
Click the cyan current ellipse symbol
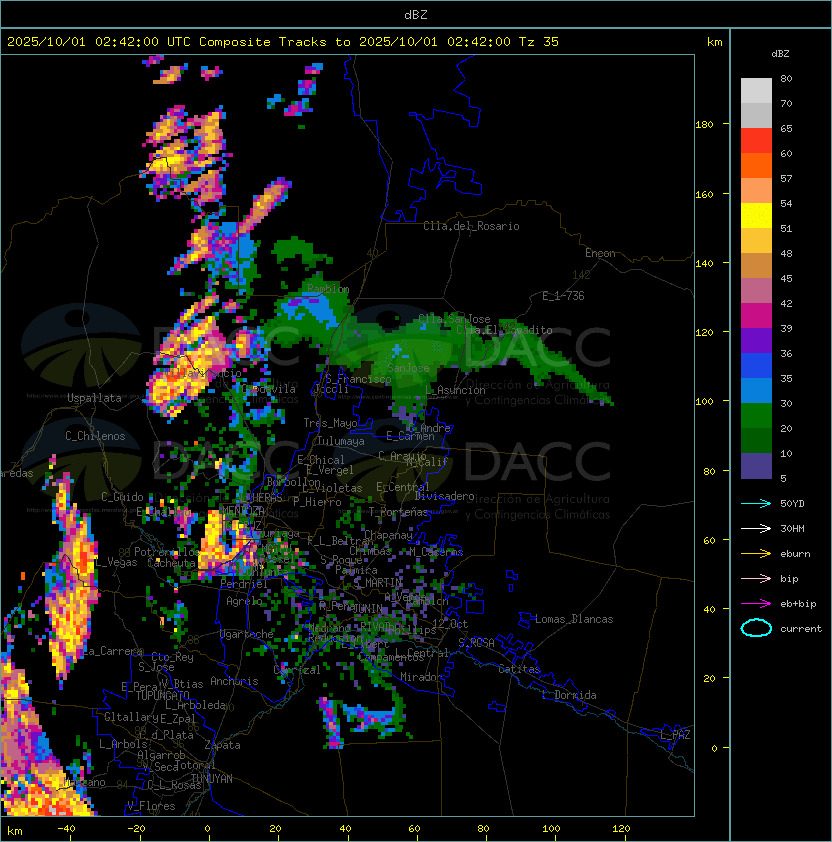756,628
